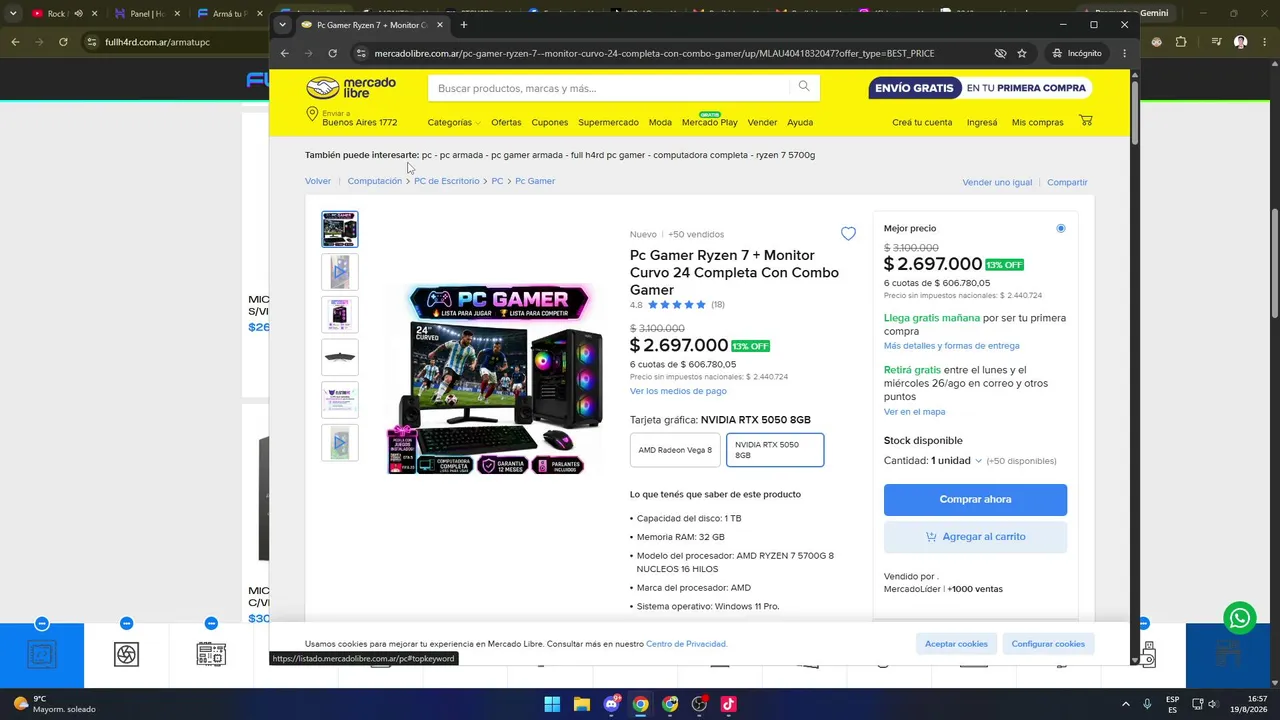Expand the Categorías dropdown menu

[x=454, y=122]
